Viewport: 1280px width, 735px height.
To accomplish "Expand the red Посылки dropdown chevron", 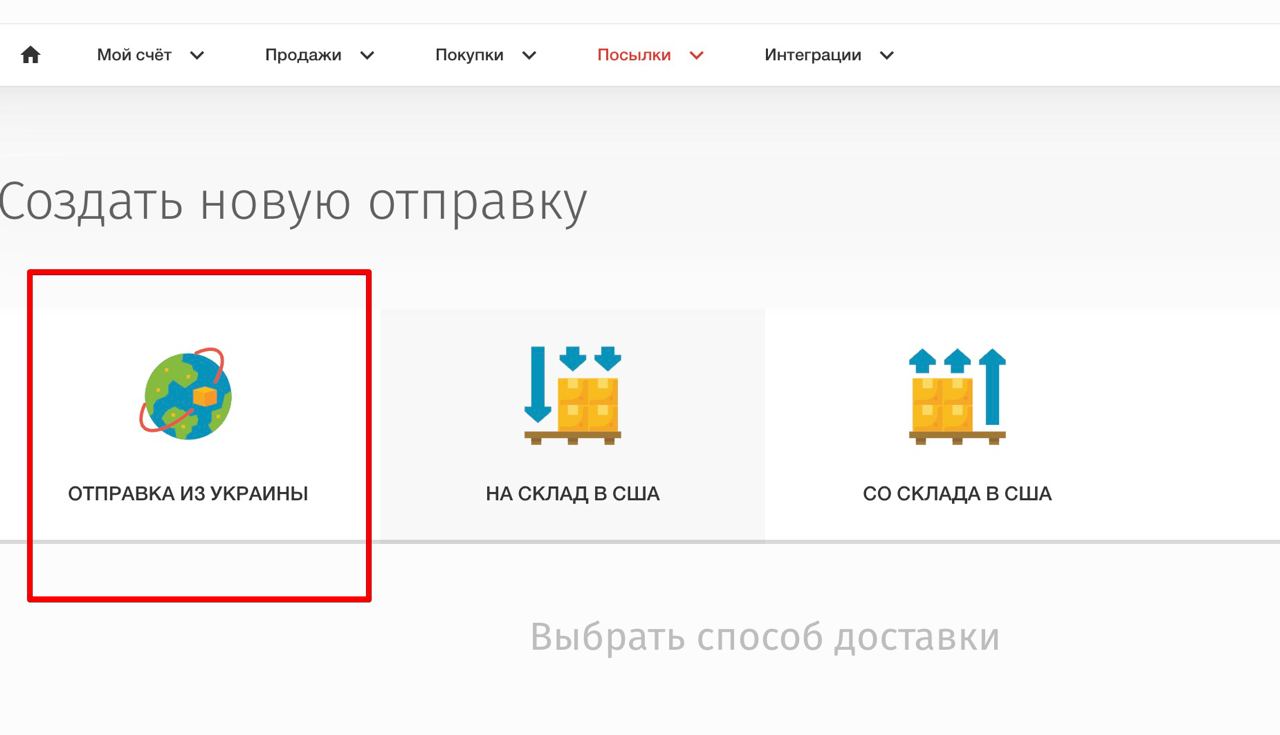I will (x=696, y=55).
